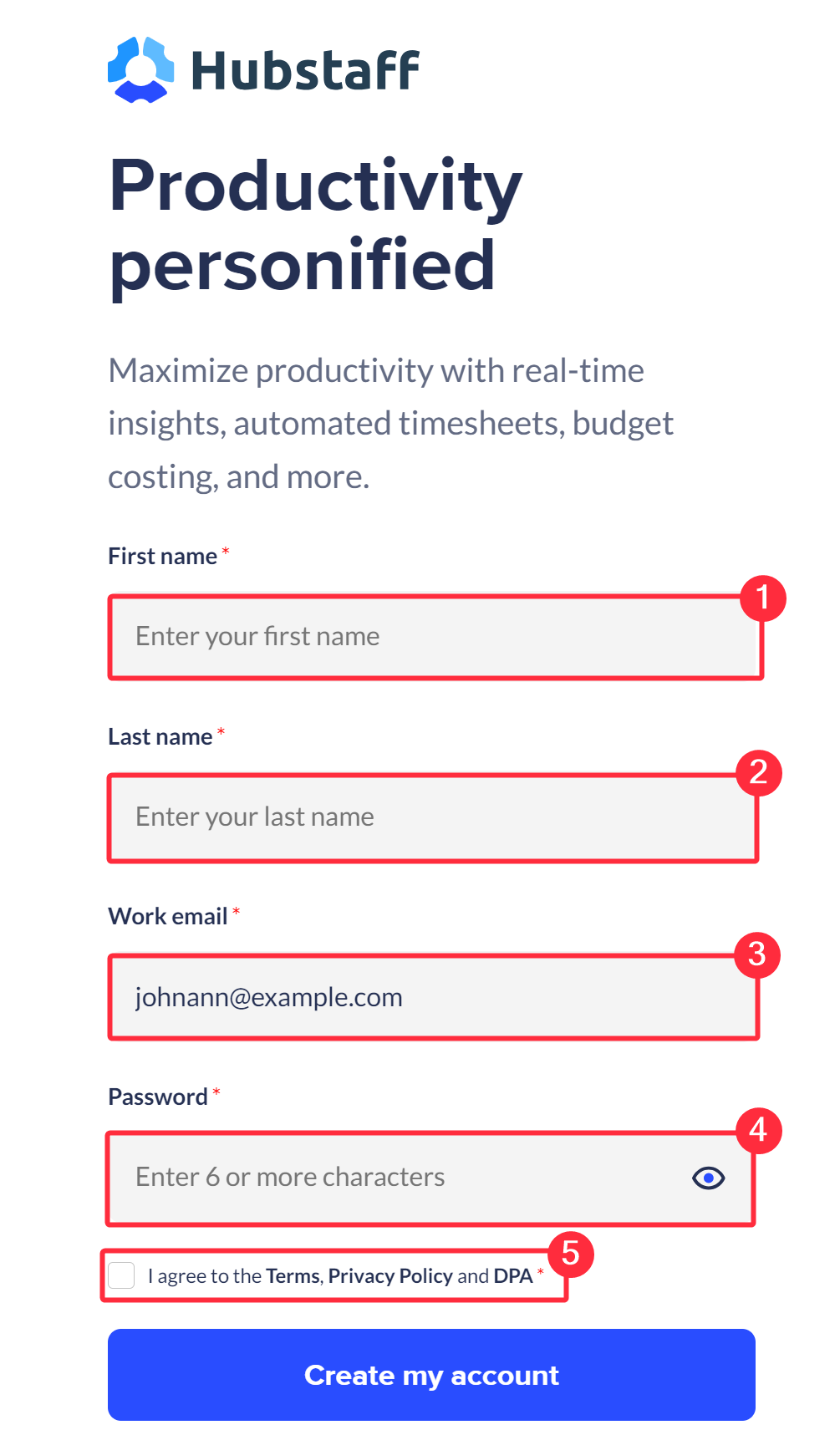
Task: Check the agree to Terms checkbox
Action: [121, 1275]
